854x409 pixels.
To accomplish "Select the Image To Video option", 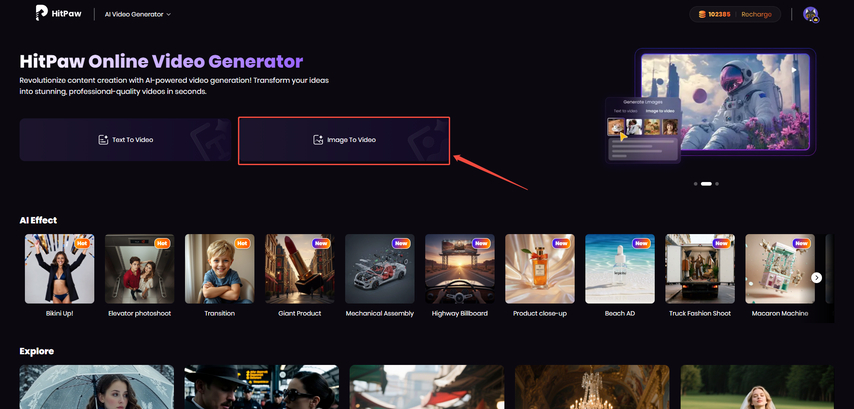I will (x=344, y=140).
